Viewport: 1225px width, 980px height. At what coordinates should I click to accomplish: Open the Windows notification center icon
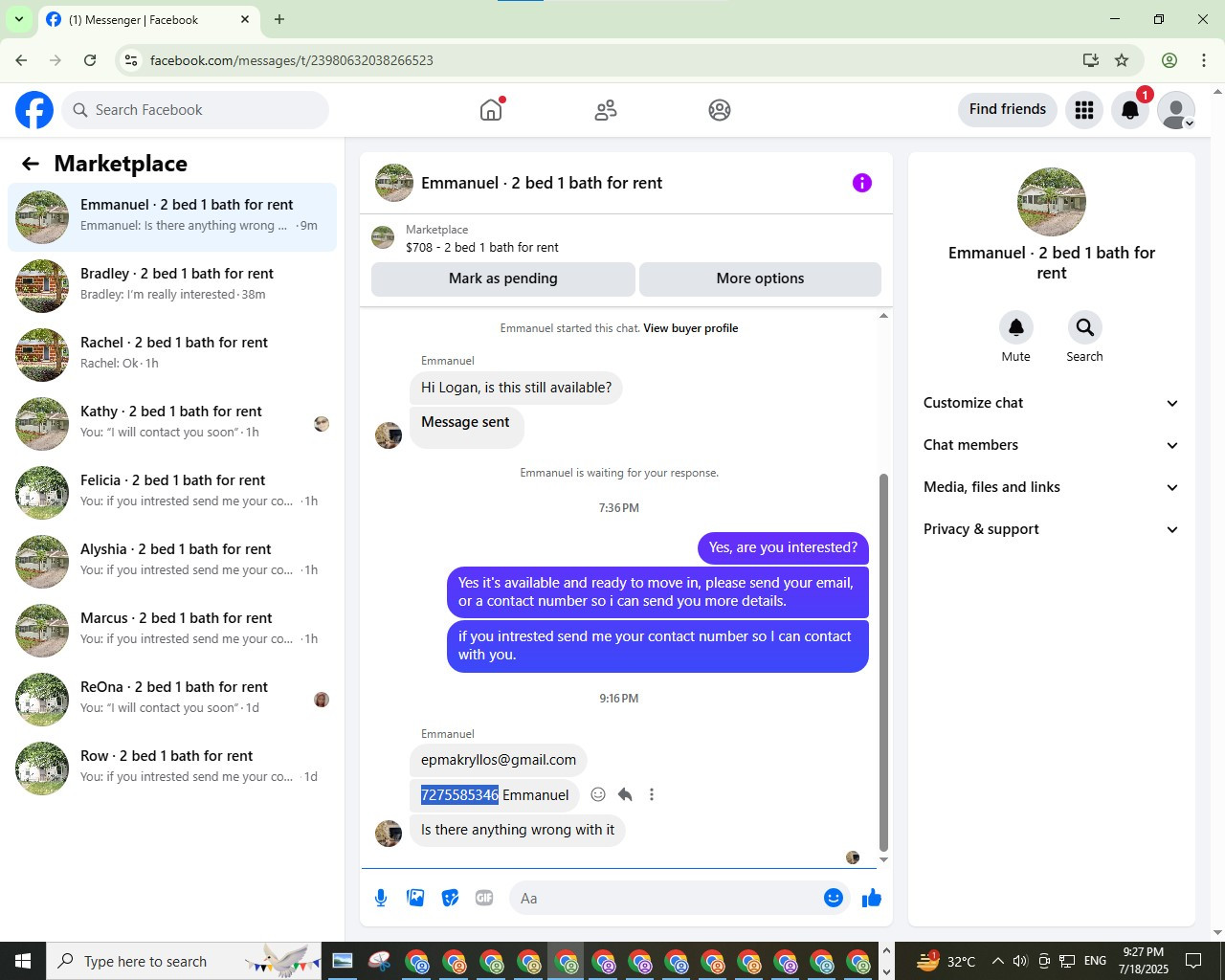click(1193, 961)
